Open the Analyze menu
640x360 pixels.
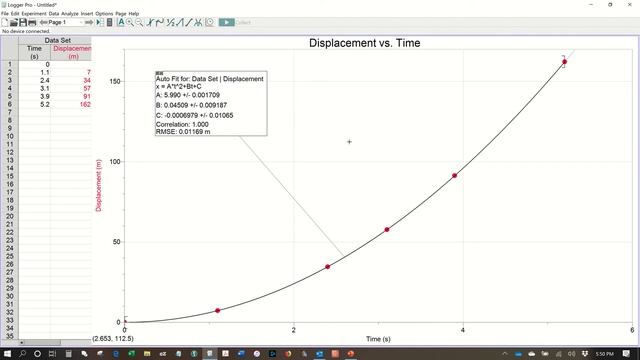tap(70, 13)
